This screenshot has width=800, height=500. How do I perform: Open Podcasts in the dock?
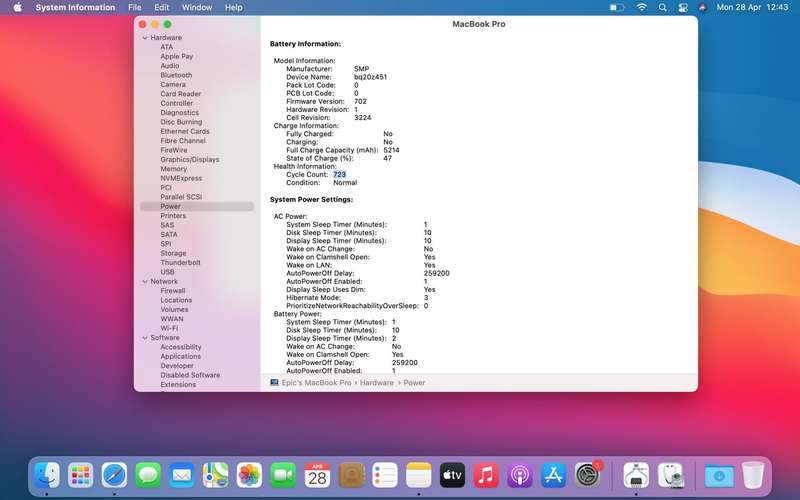click(x=519, y=476)
